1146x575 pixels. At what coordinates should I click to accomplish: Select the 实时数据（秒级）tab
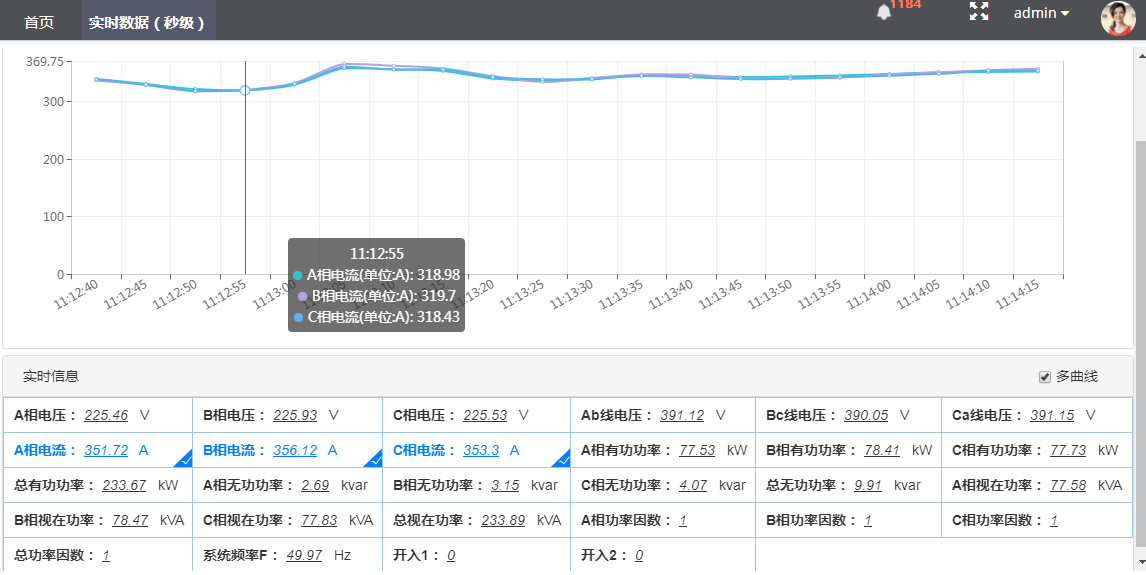click(x=147, y=22)
